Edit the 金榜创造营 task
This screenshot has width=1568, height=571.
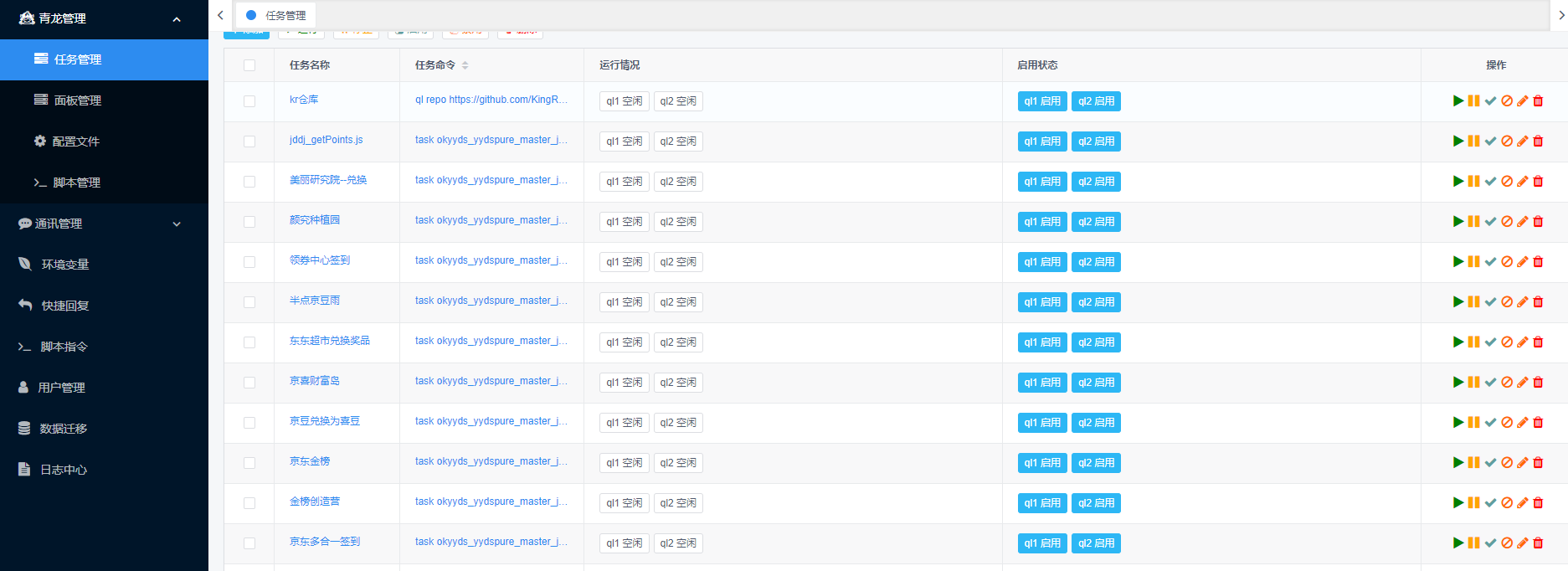pyautogui.click(x=1523, y=502)
